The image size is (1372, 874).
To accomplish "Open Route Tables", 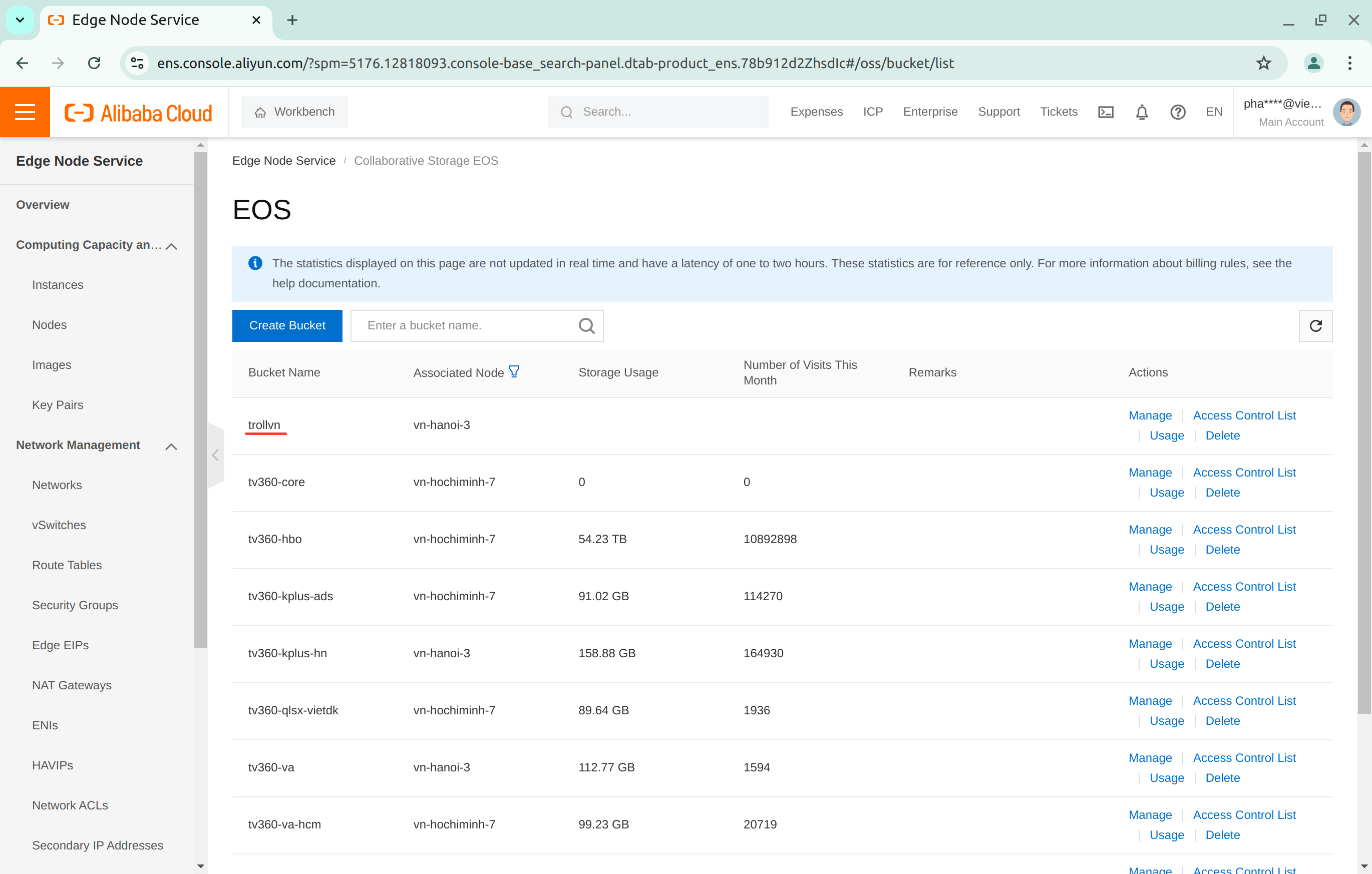I will coord(67,565).
